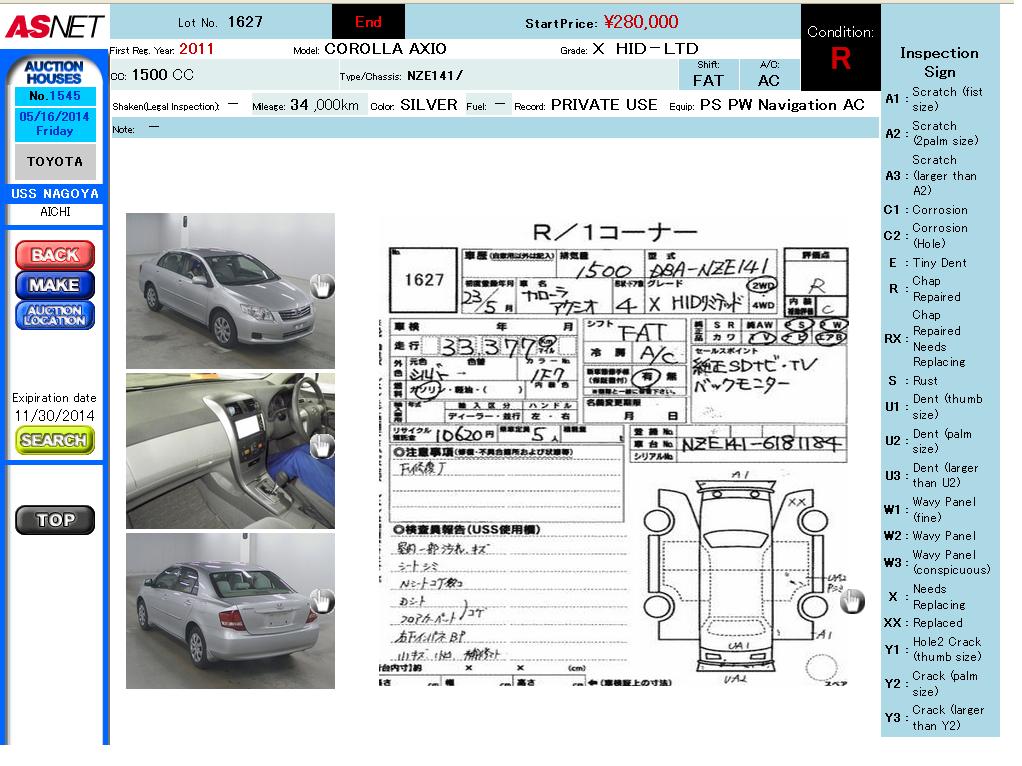Open the AUCTION LOCATION button

click(x=54, y=315)
